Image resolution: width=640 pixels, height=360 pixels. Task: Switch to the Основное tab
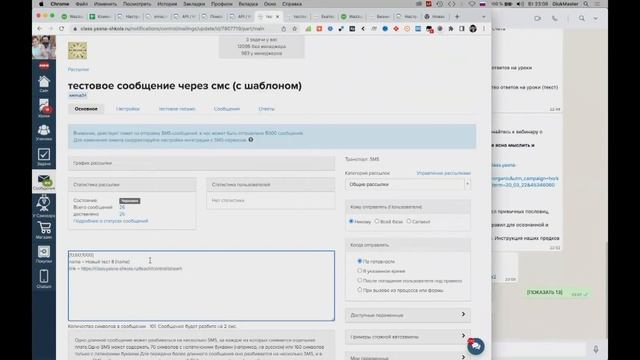pos(86,109)
